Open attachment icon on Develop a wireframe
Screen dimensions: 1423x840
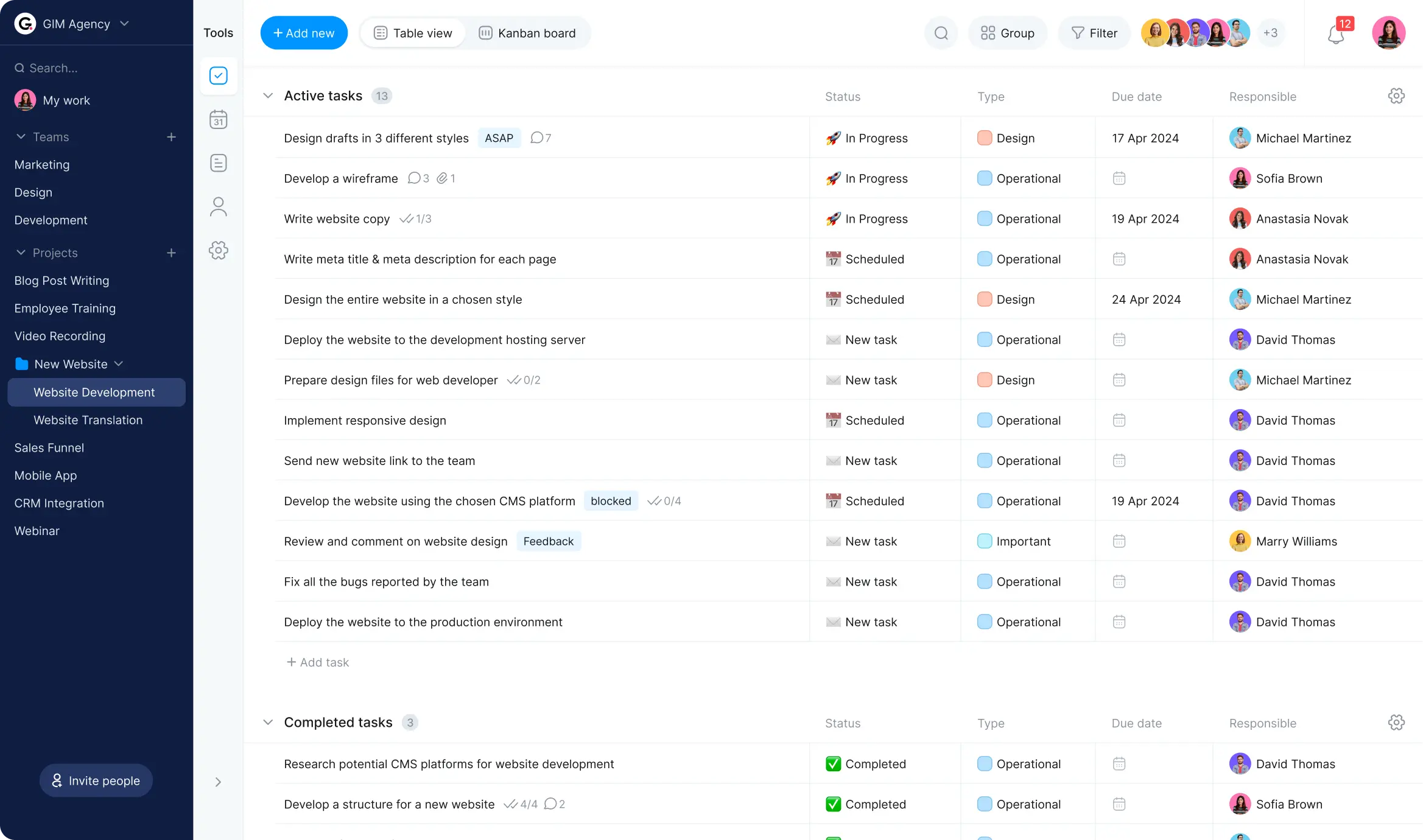[446, 178]
